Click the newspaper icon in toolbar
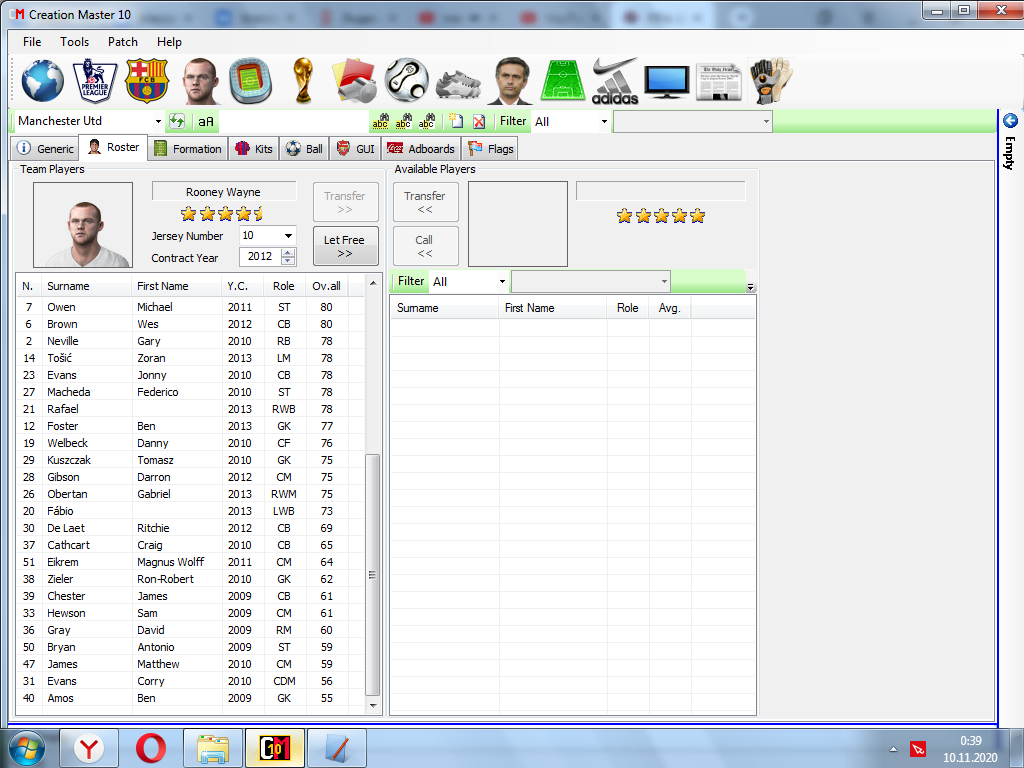The image size is (1024, 768). [719, 80]
